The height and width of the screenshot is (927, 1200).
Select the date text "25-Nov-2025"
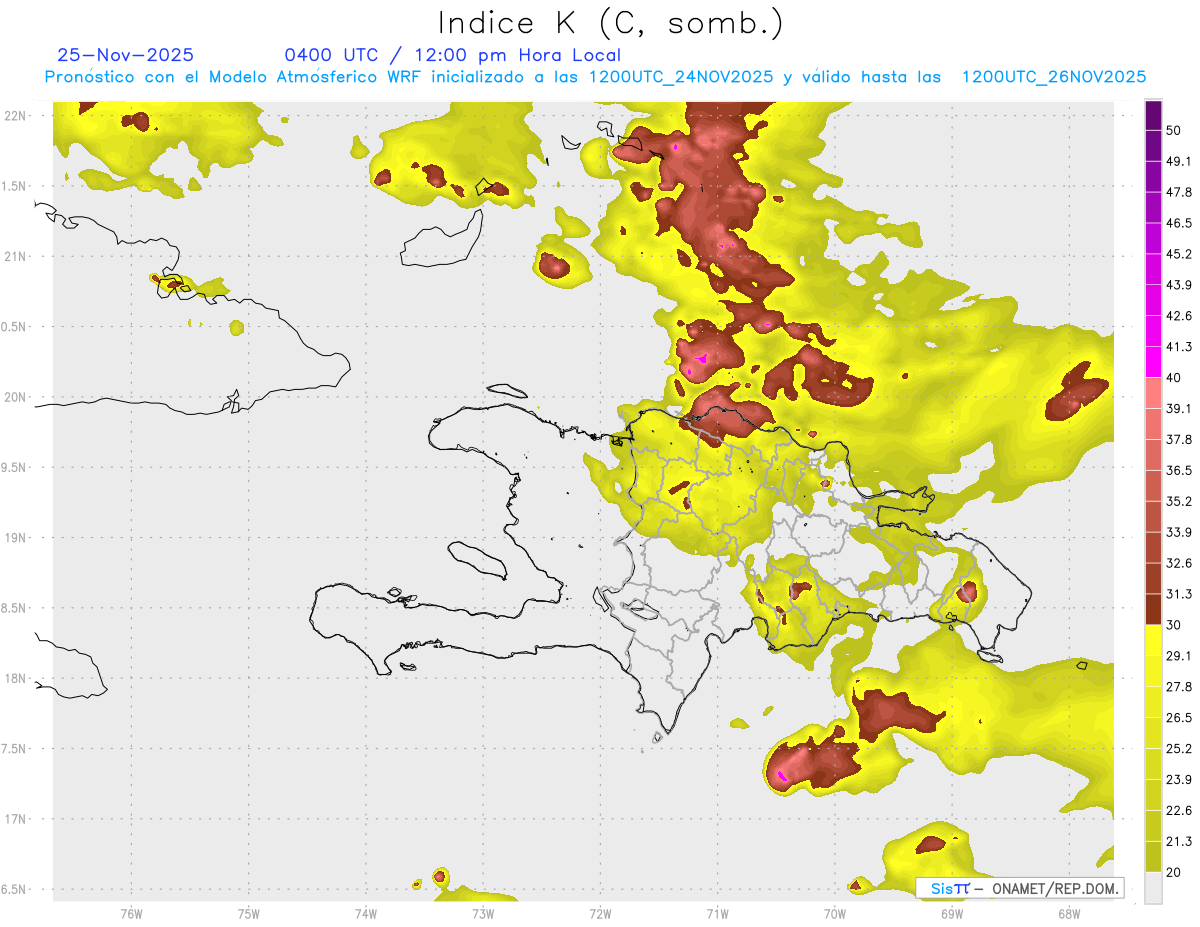coord(126,55)
